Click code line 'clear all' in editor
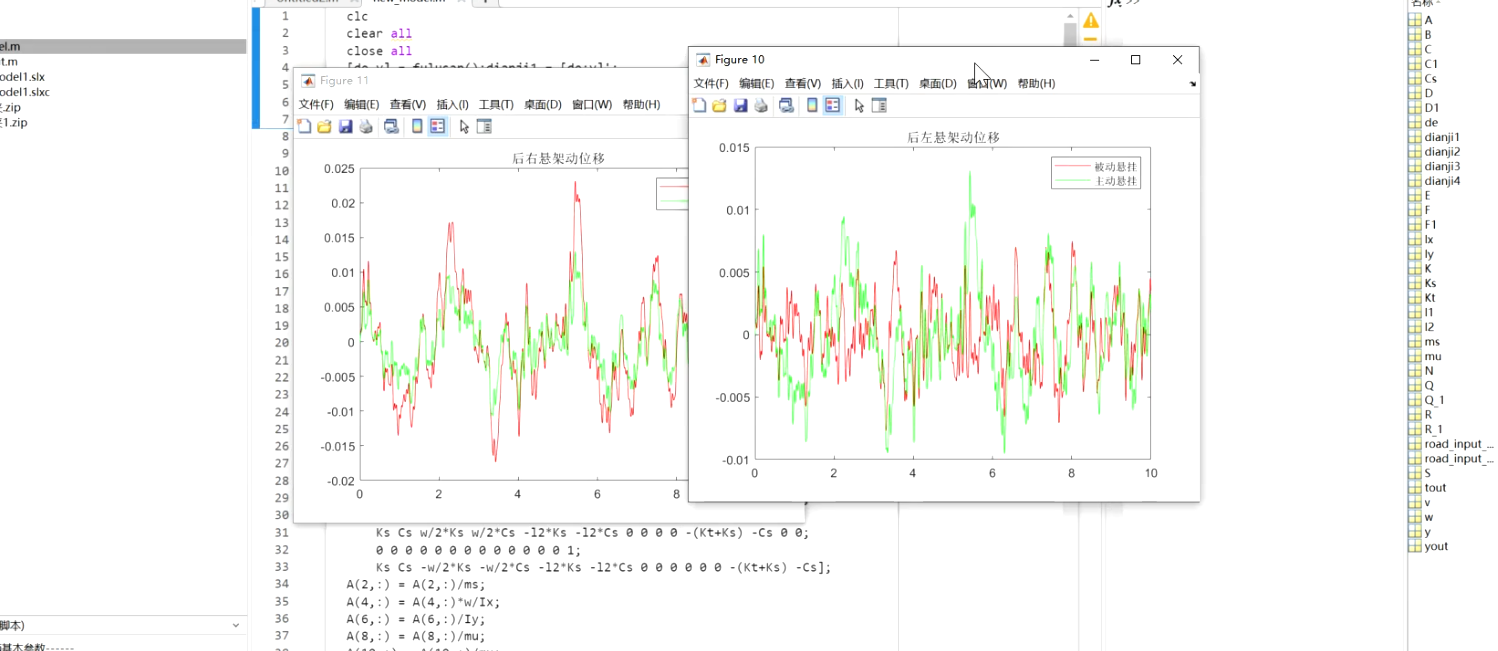The height and width of the screenshot is (651, 1498). [x=379, y=34]
